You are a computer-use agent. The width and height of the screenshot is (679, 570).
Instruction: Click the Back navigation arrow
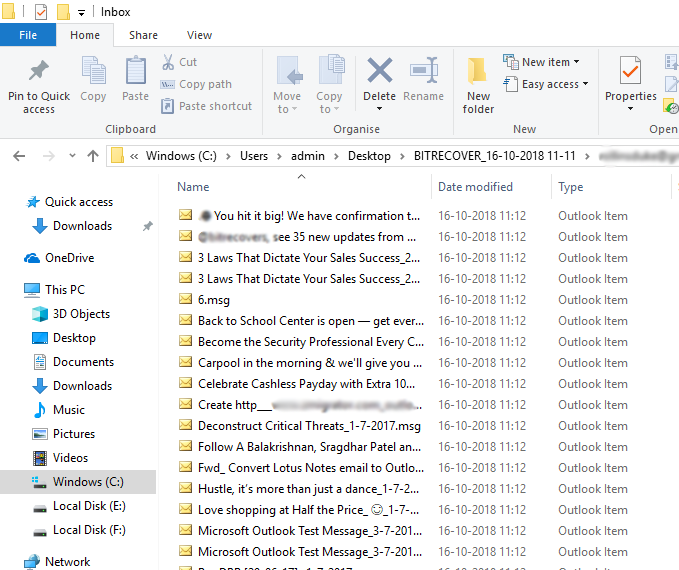coord(19,156)
